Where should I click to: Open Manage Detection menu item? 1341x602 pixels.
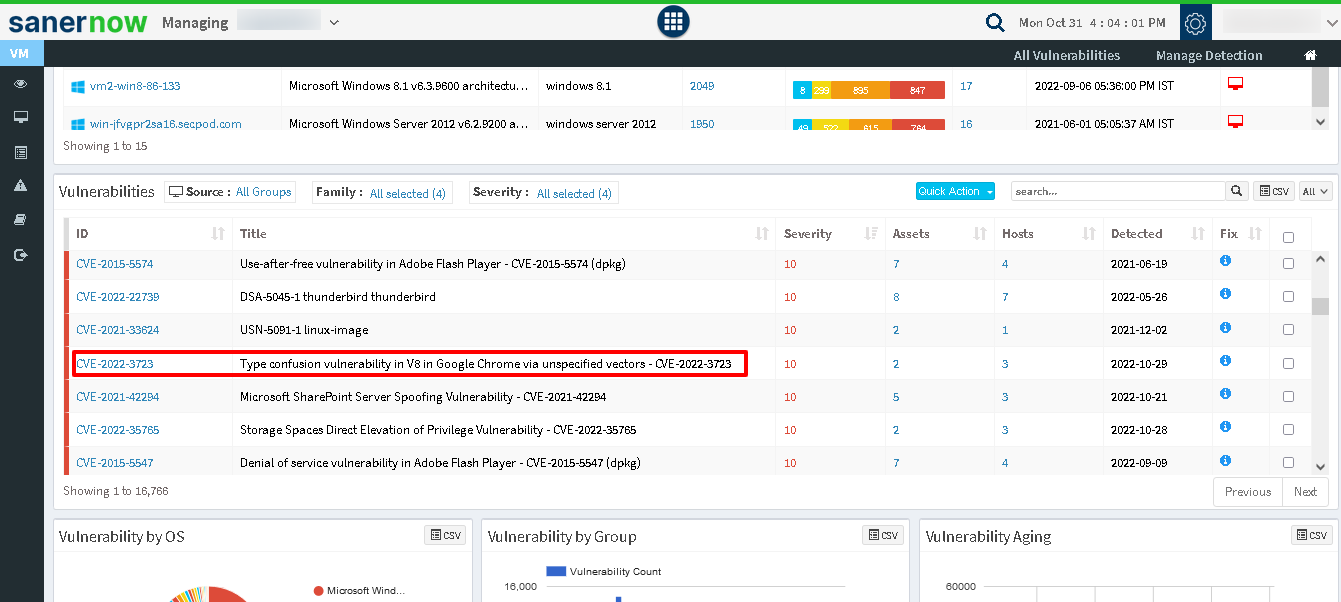pyautogui.click(x=1208, y=55)
